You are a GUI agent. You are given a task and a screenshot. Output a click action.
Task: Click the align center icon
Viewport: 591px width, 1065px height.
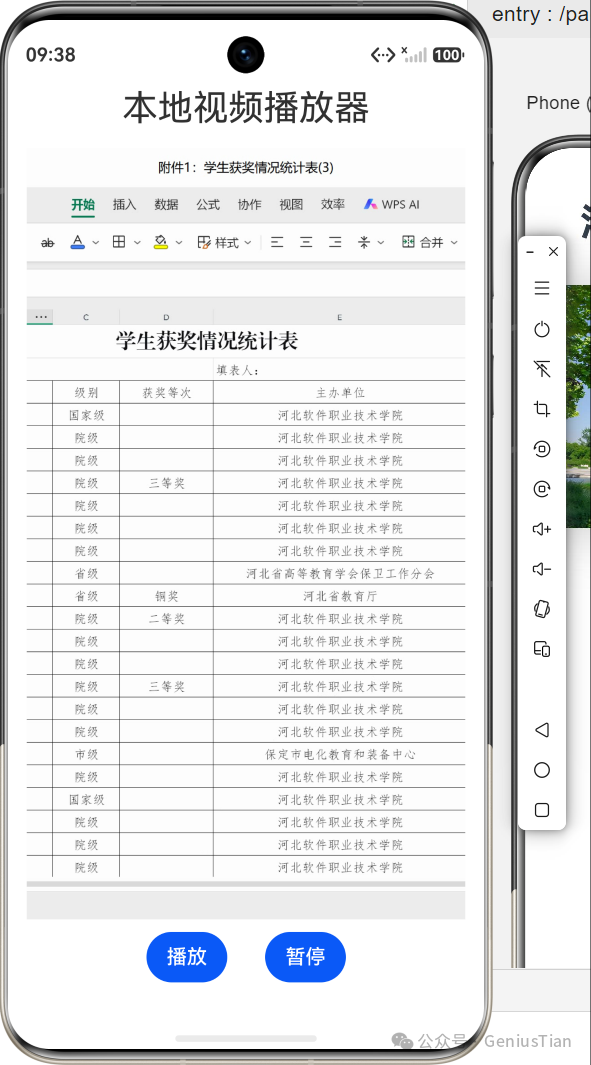point(306,242)
